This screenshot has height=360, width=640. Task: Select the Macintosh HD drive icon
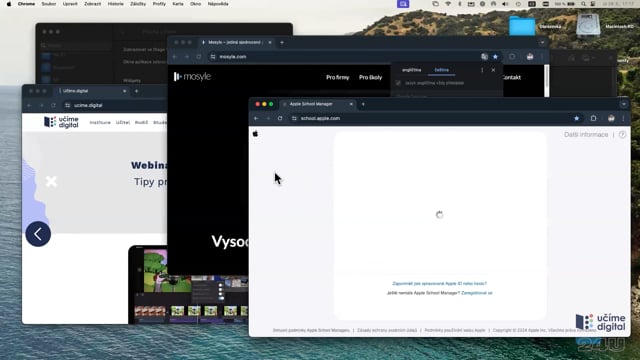click(x=588, y=25)
